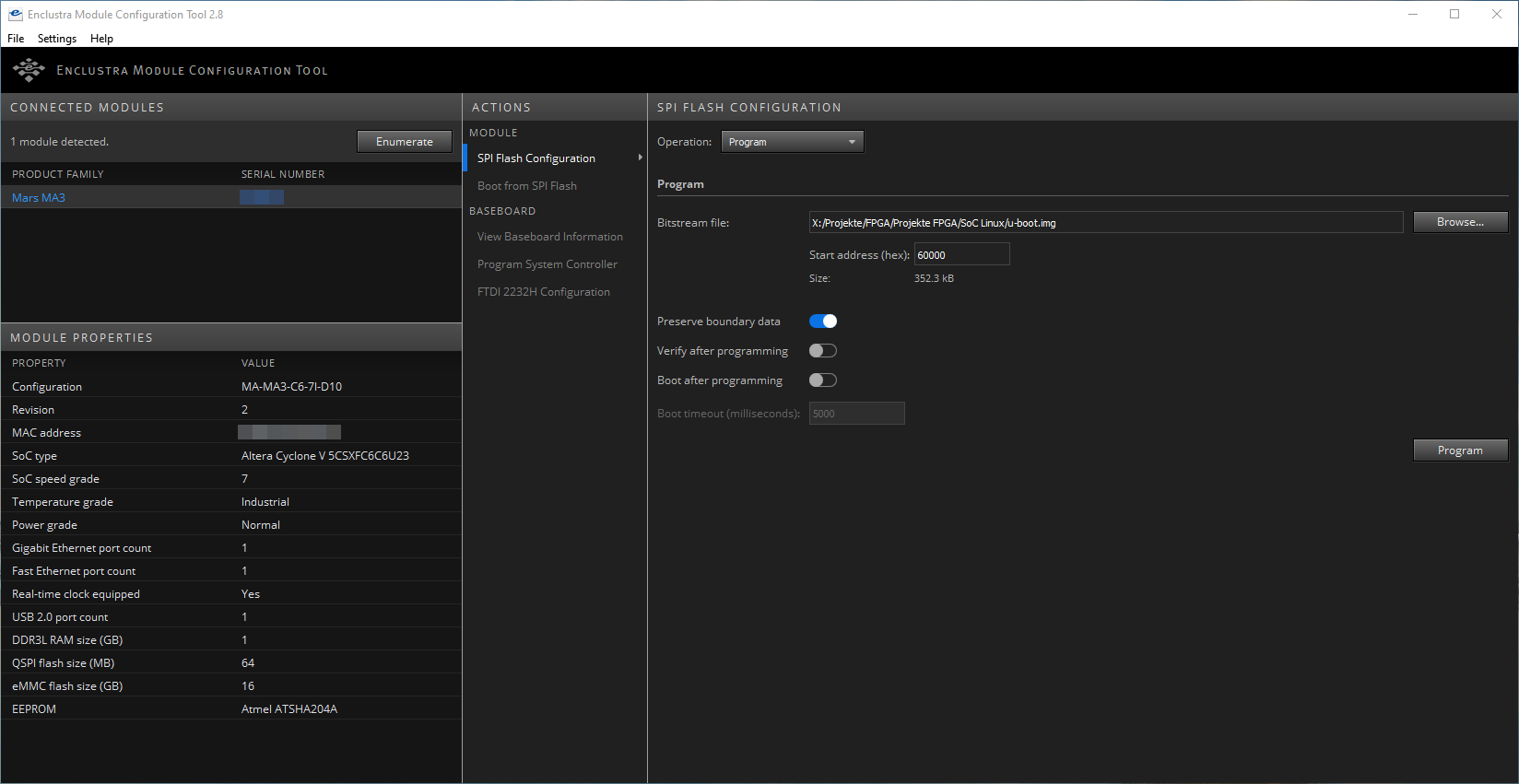Click the 1 module detected text
1519x784 pixels.
[59, 142]
